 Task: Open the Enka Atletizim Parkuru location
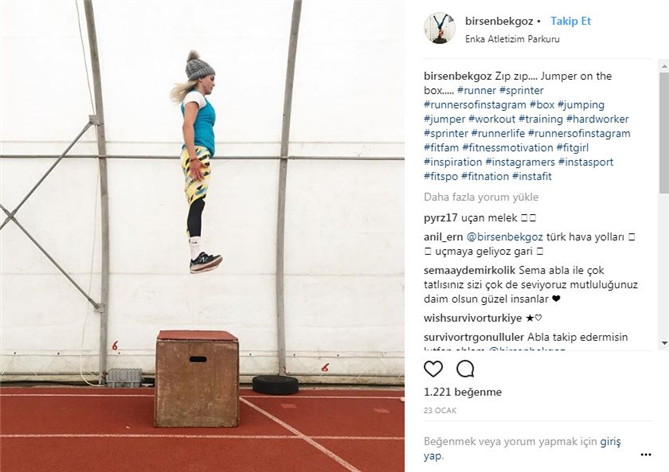pyautogui.click(x=512, y=39)
